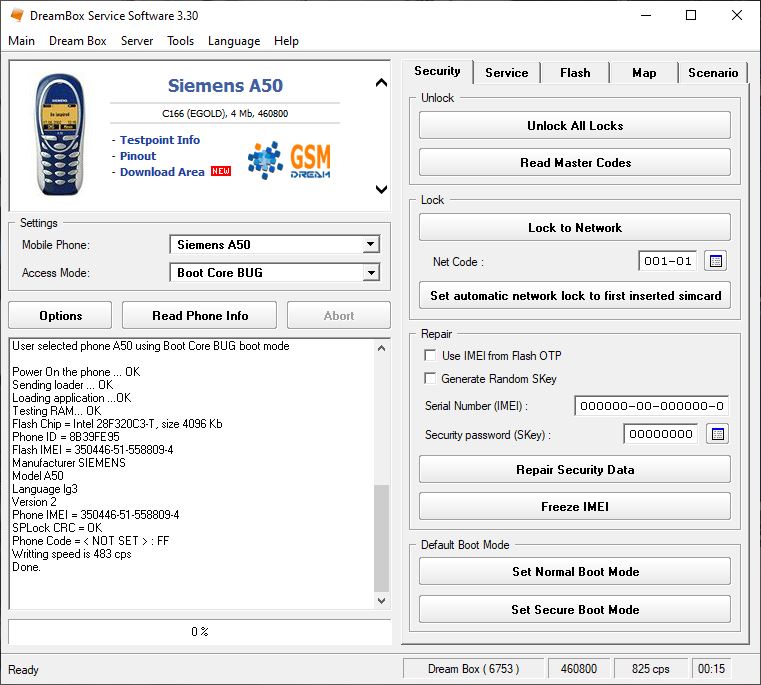Click the Read Phone Info button
Screen dimensions: 761x685
200,316
